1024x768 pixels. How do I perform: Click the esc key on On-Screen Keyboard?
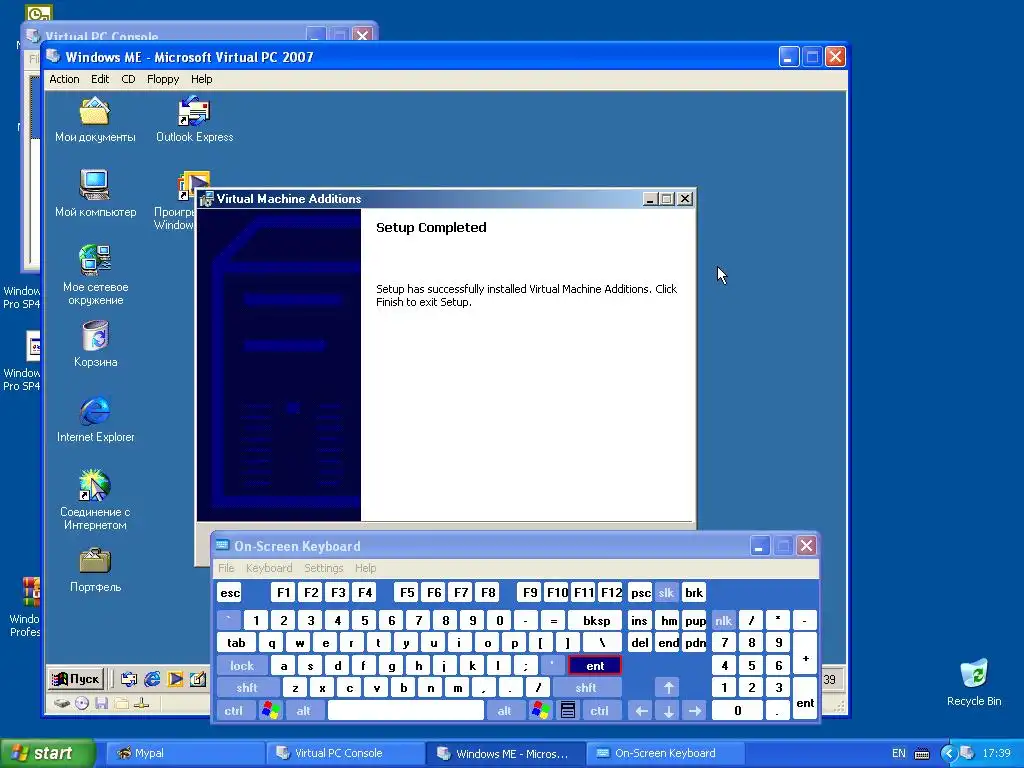coord(230,592)
